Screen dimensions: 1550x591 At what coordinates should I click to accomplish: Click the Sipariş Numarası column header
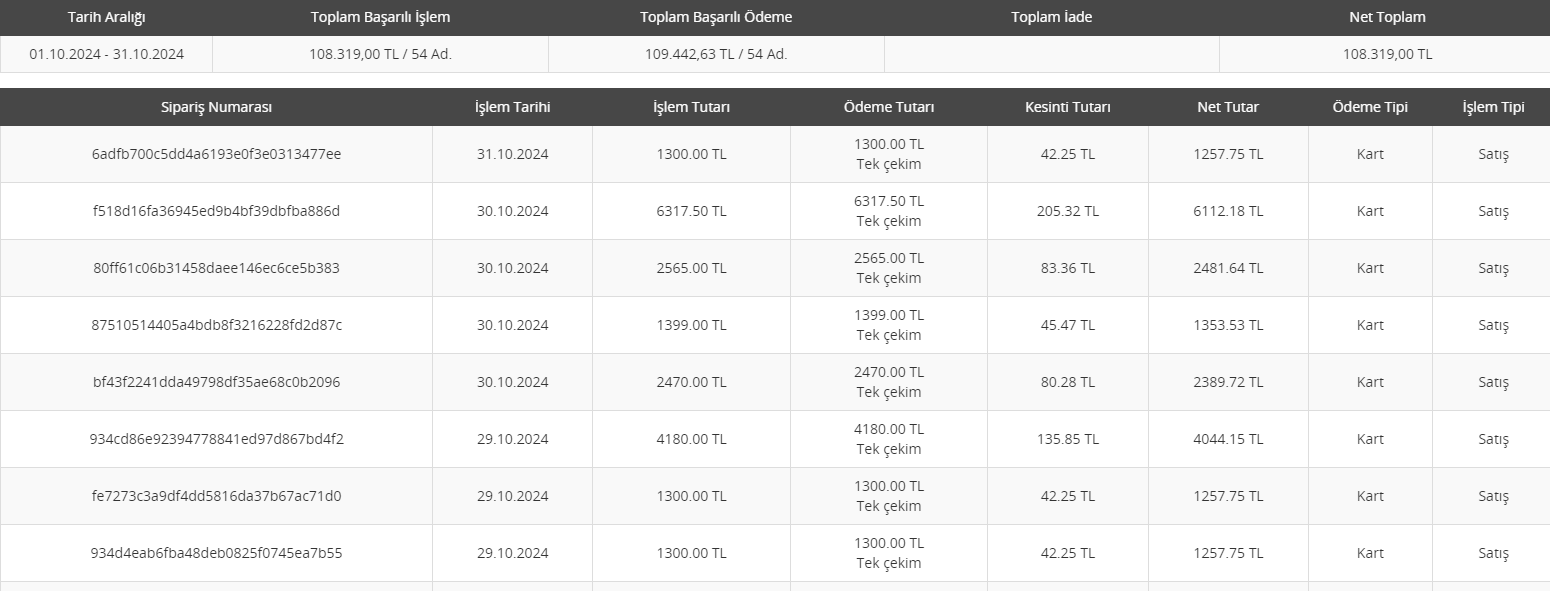[x=216, y=107]
